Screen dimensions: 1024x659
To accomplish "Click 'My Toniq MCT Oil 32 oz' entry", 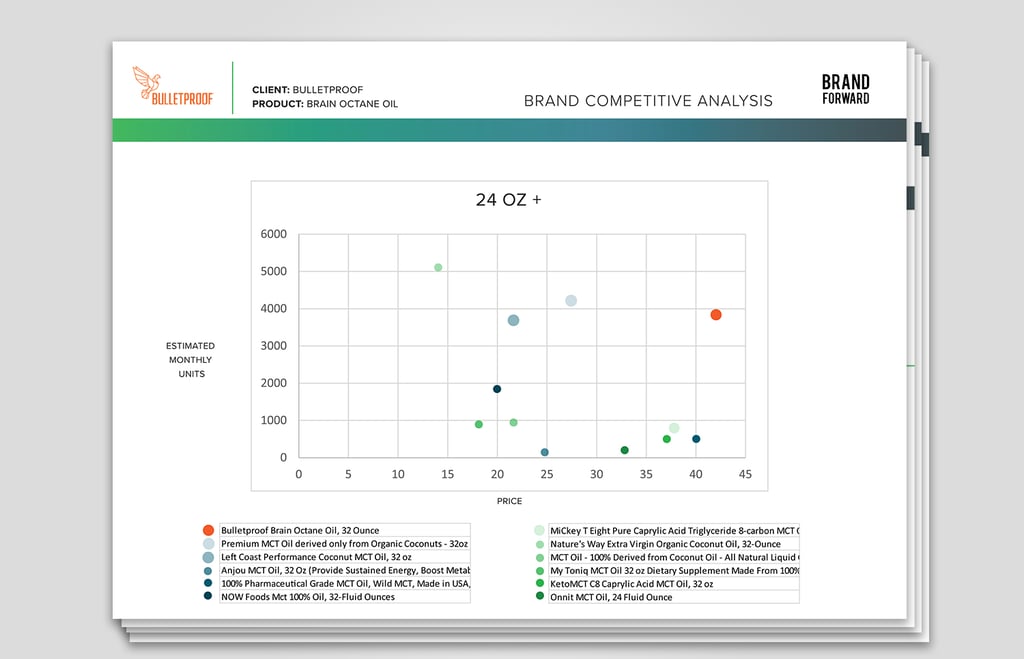I will [x=674, y=570].
